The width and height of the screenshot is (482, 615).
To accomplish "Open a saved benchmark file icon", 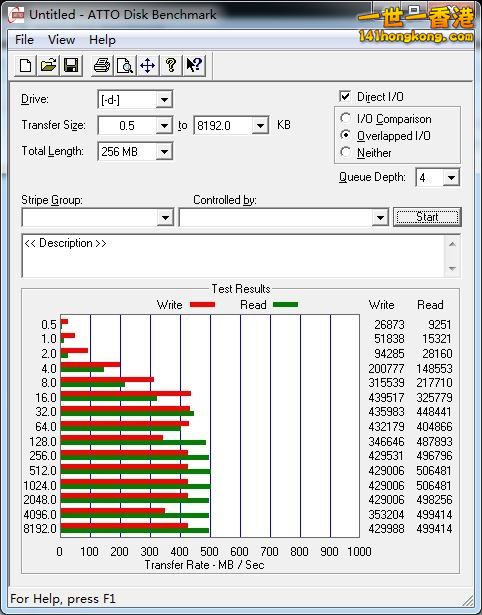I will [48, 65].
